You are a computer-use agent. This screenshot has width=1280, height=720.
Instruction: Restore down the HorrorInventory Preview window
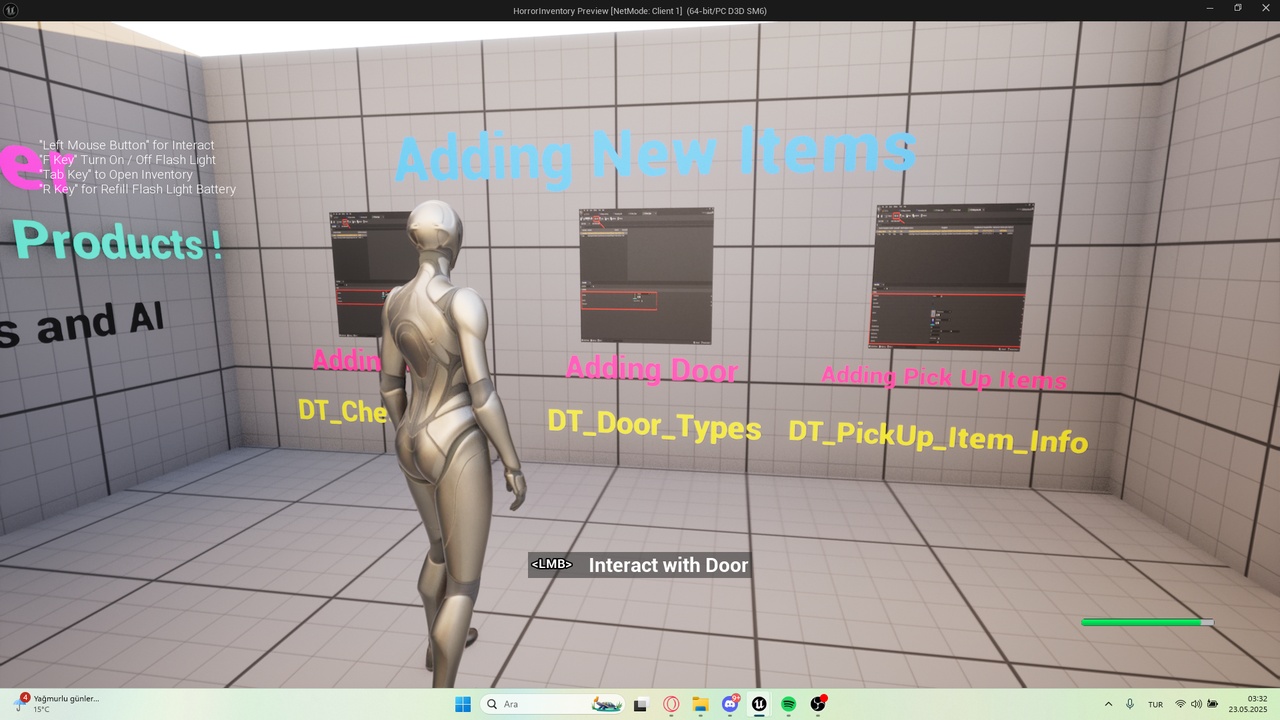coord(1238,9)
